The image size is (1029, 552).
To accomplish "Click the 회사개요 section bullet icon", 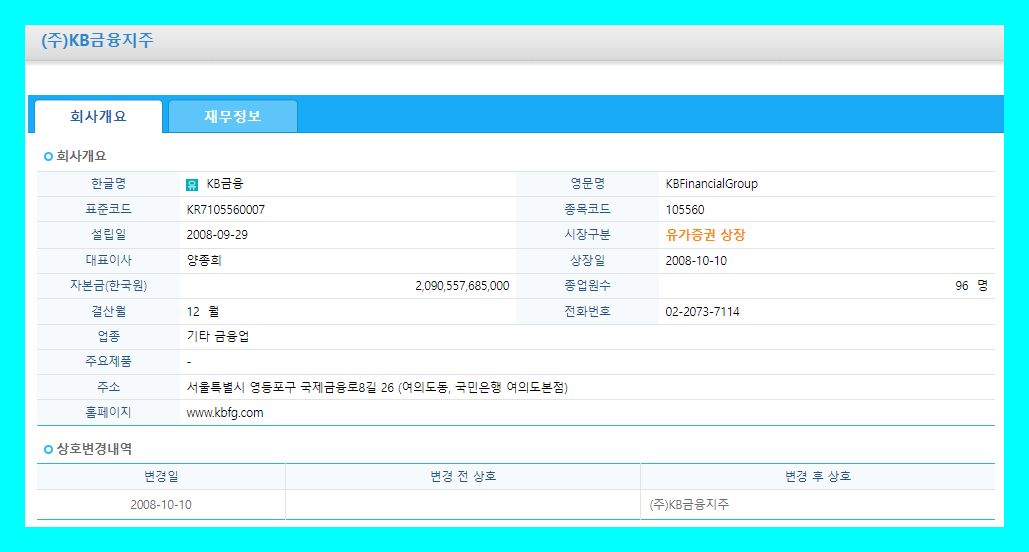I will point(48,156).
